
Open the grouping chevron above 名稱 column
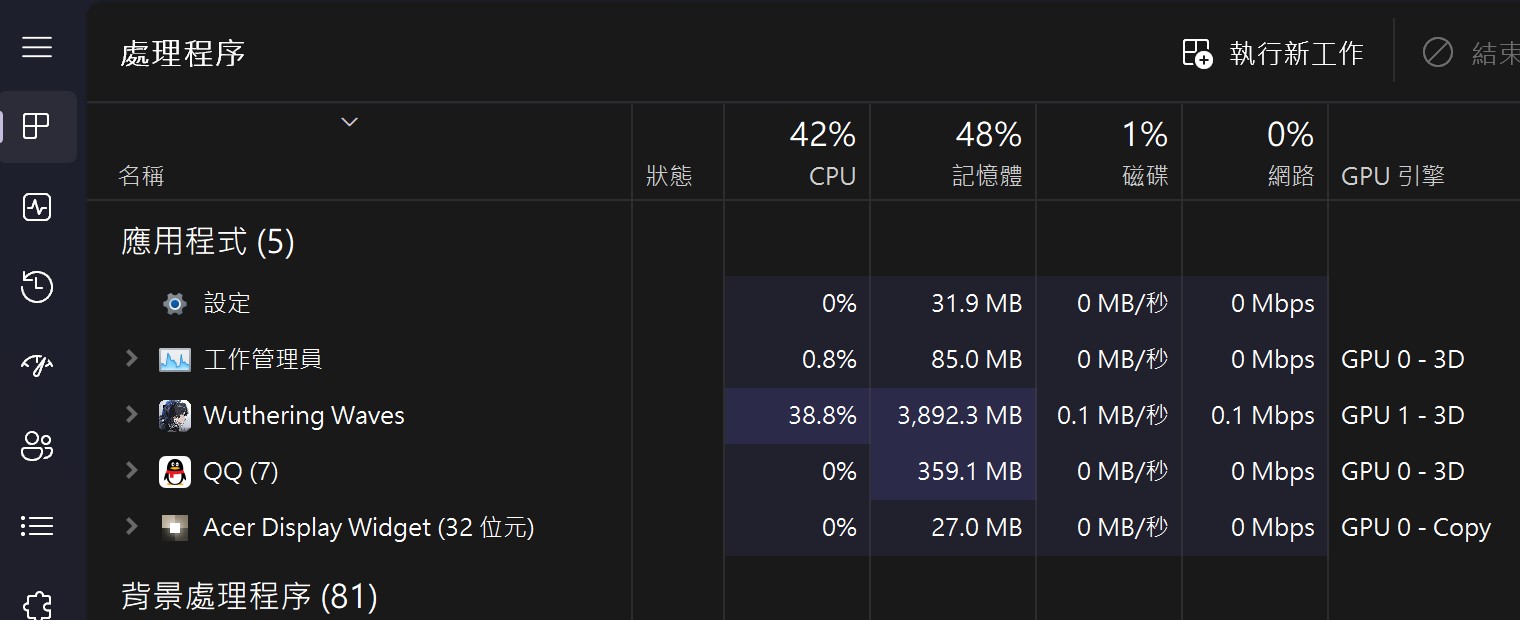tap(349, 120)
